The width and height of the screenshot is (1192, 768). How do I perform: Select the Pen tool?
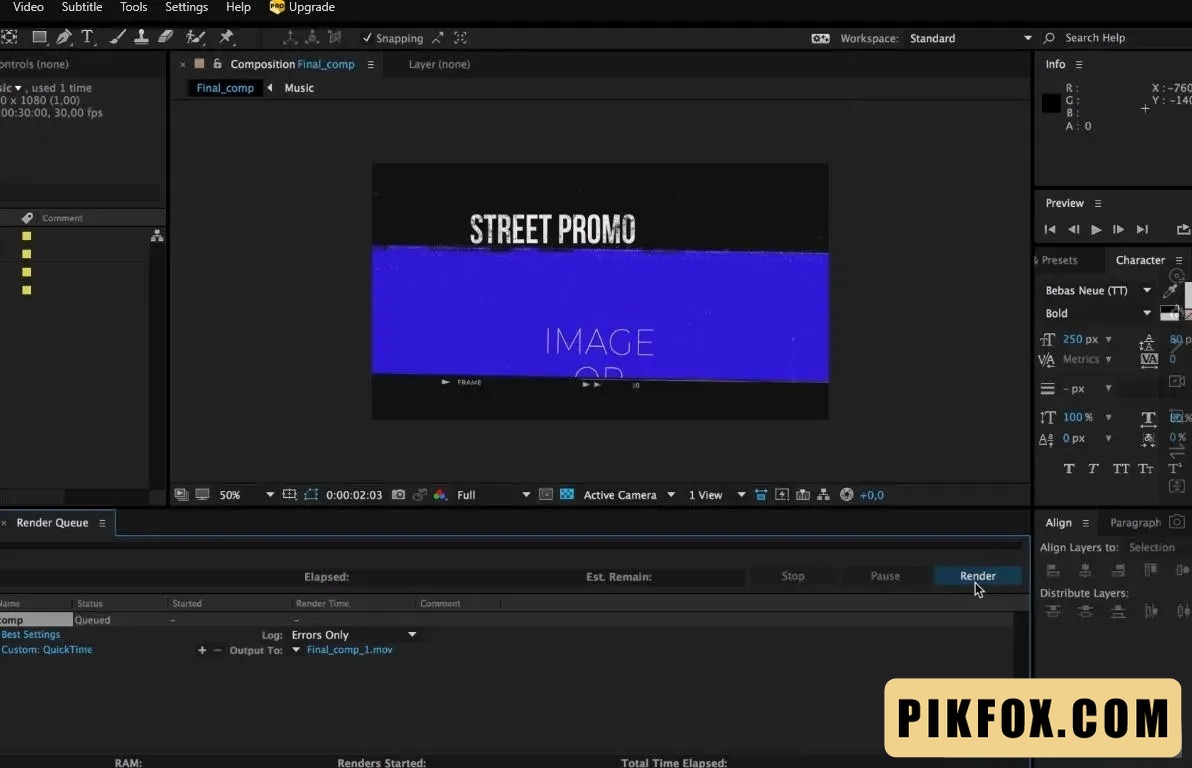64,37
